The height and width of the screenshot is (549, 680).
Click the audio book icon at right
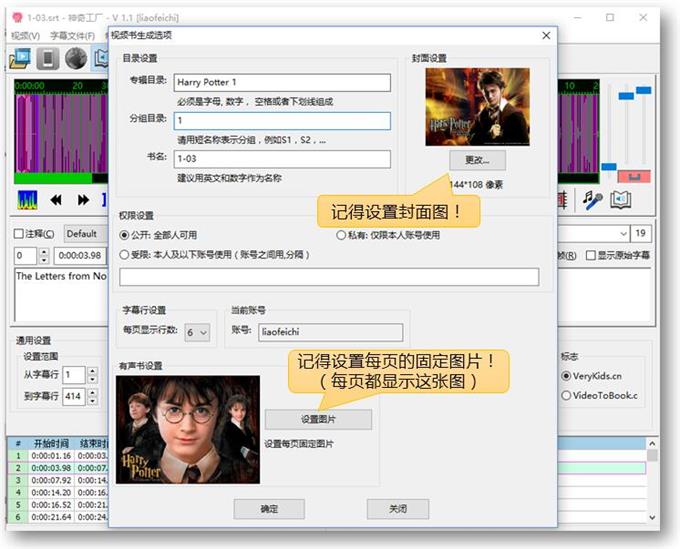pyautogui.click(x=621, y=199)
